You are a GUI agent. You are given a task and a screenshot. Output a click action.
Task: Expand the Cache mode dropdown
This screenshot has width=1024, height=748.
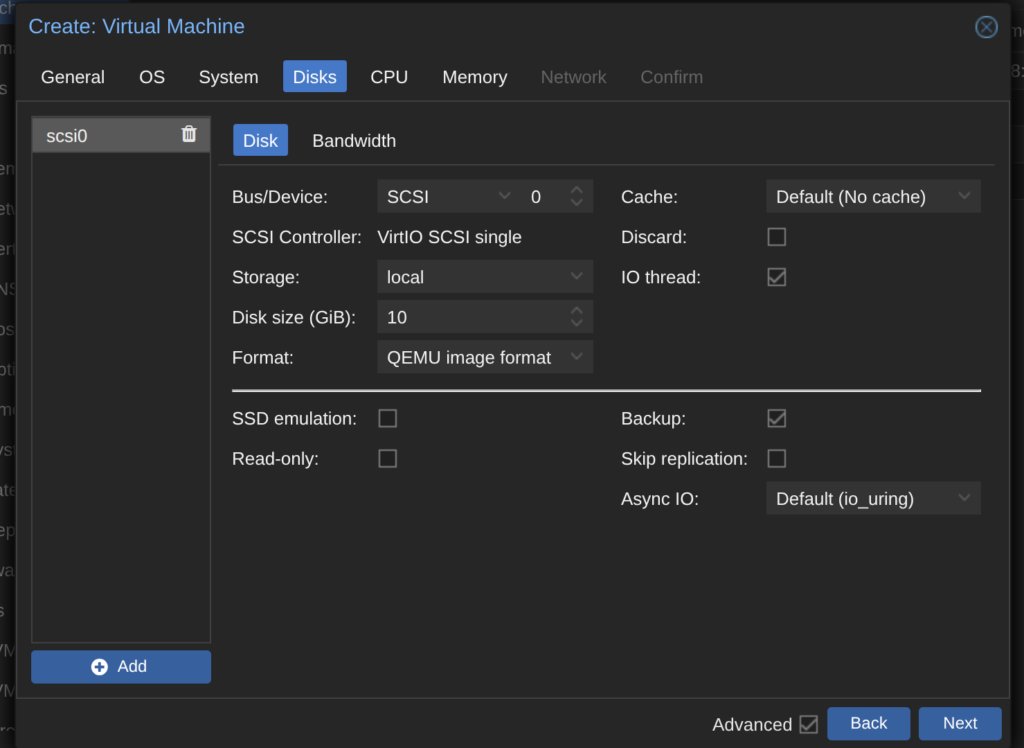pyautogui.click(x=873, y=197)
